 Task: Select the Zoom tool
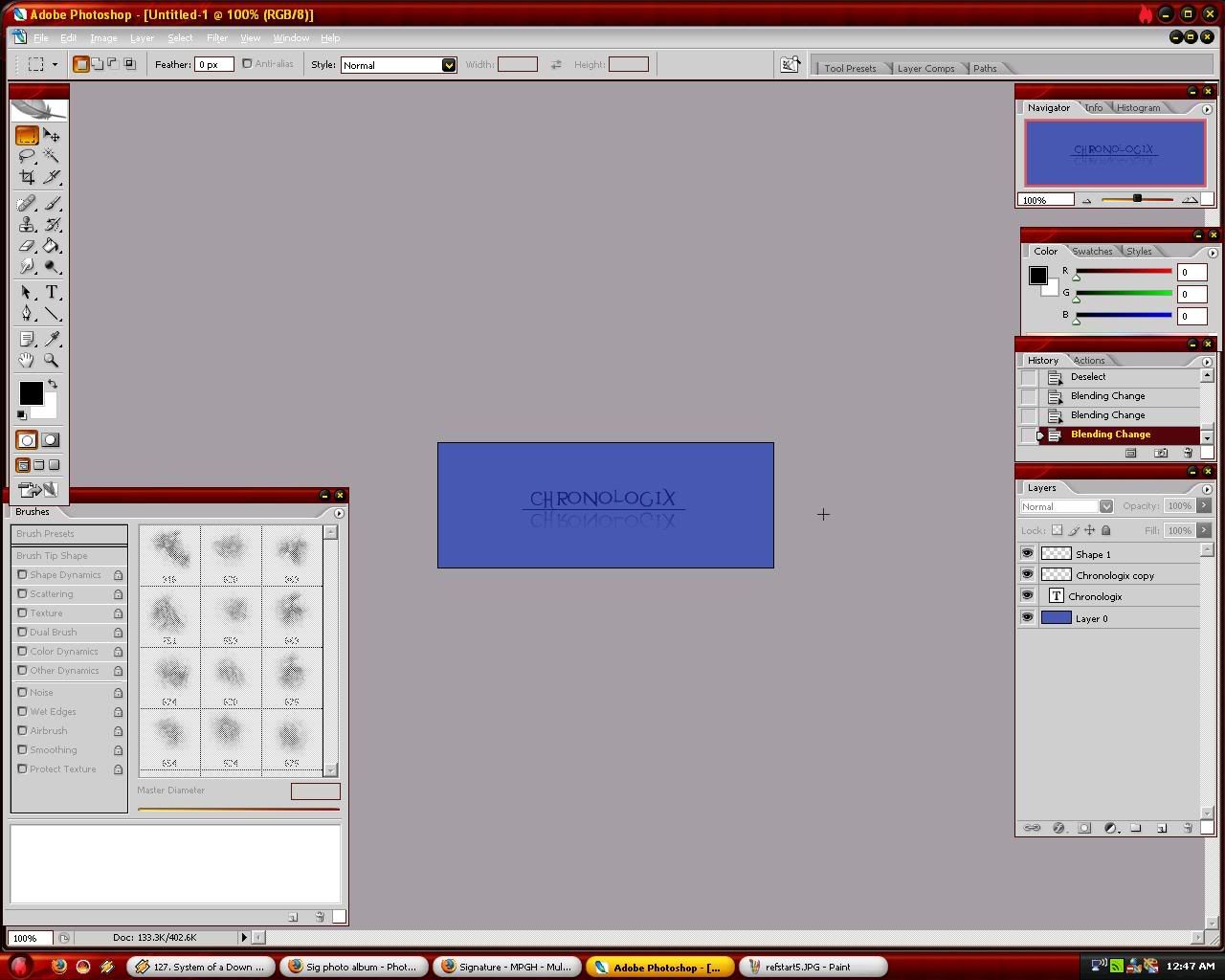tap(52, 361)
